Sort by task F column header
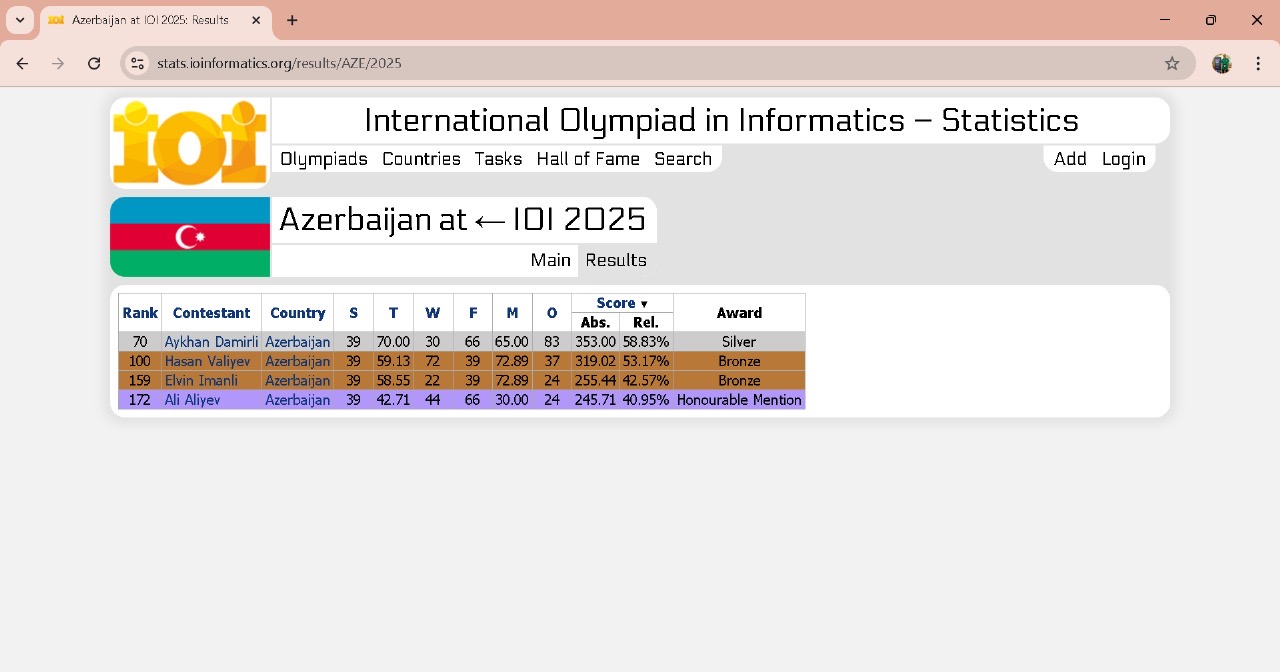 tap(473, 313)
